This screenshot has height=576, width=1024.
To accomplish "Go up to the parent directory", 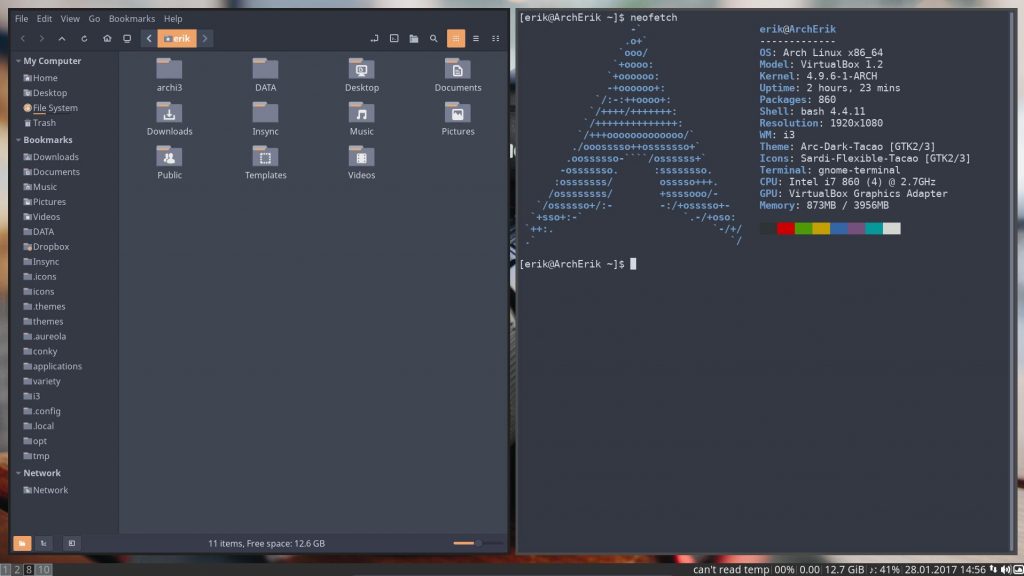I will [x=62, y=39].
